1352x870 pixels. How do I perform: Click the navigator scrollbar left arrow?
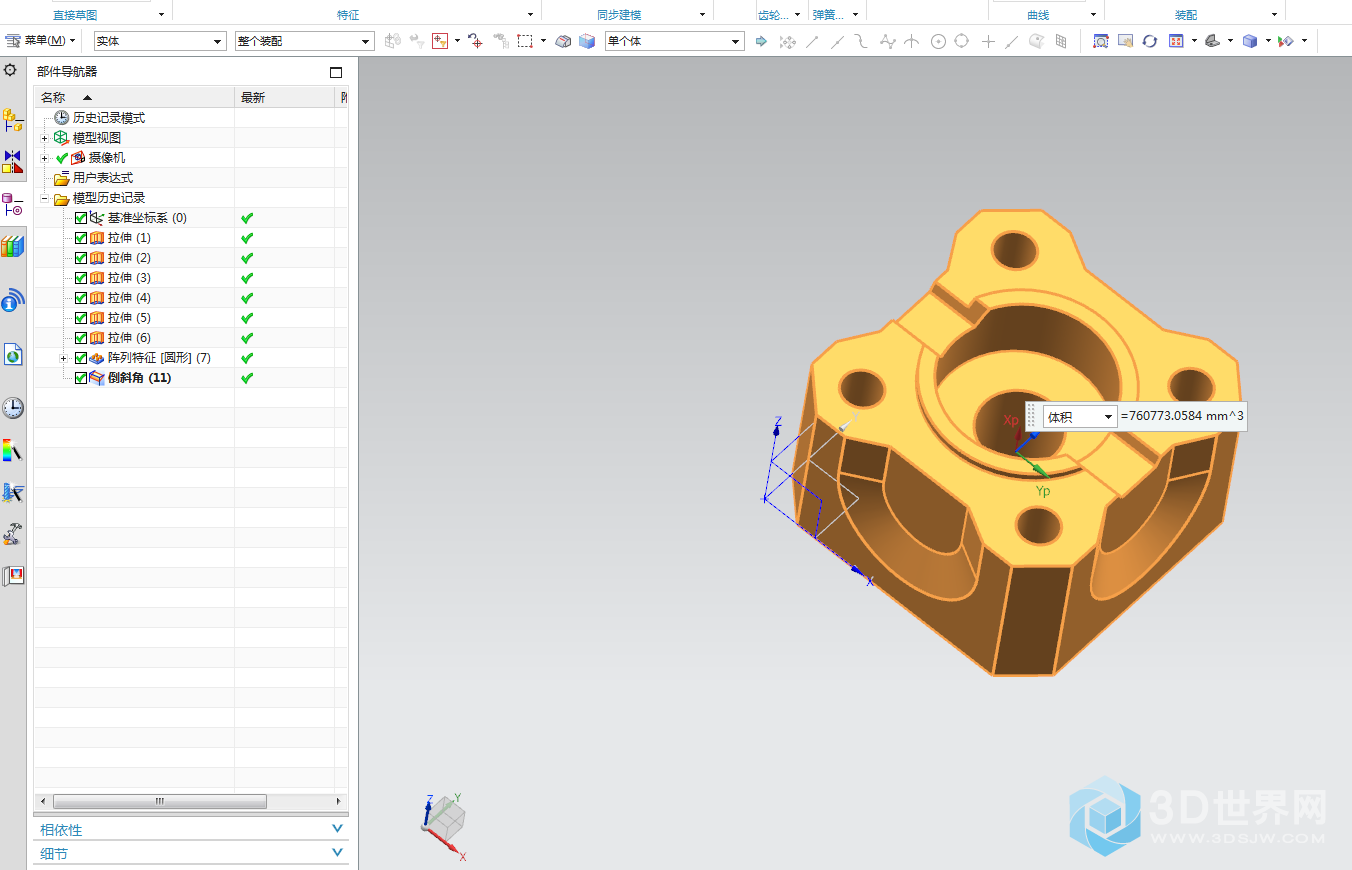tap(43, 802)
